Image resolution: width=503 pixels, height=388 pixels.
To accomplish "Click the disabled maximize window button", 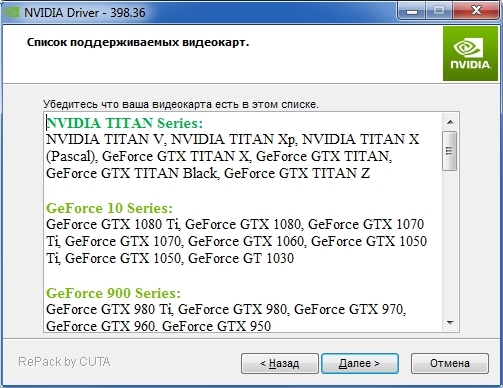I will [439, 12].
